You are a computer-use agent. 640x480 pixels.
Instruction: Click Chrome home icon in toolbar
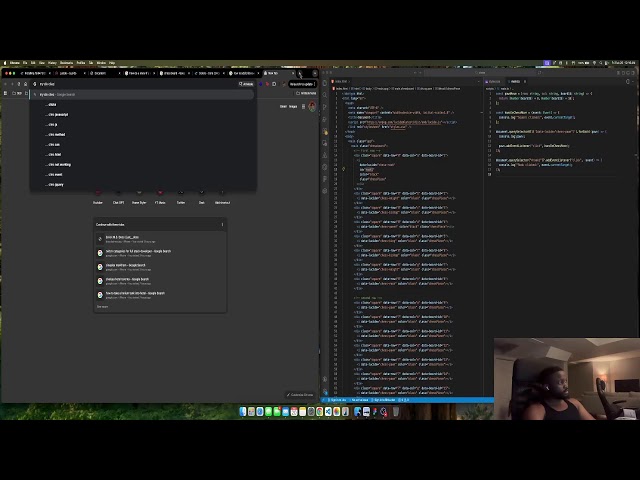25,84
